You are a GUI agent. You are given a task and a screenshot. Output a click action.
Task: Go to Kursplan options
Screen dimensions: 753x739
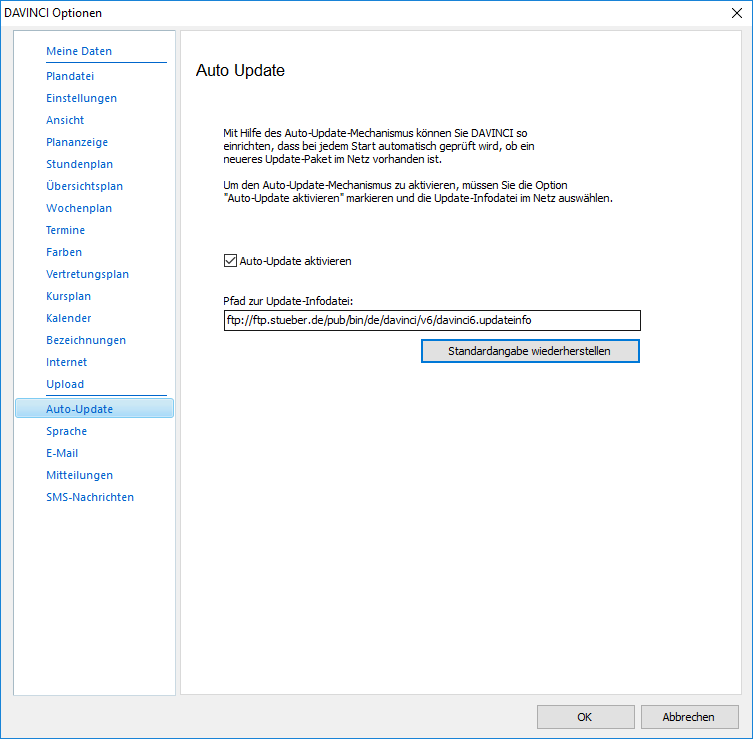tap(68, 296)
